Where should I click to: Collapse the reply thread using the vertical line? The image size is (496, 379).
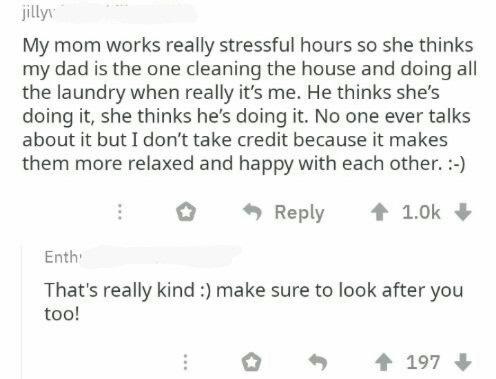pos(22,312)
